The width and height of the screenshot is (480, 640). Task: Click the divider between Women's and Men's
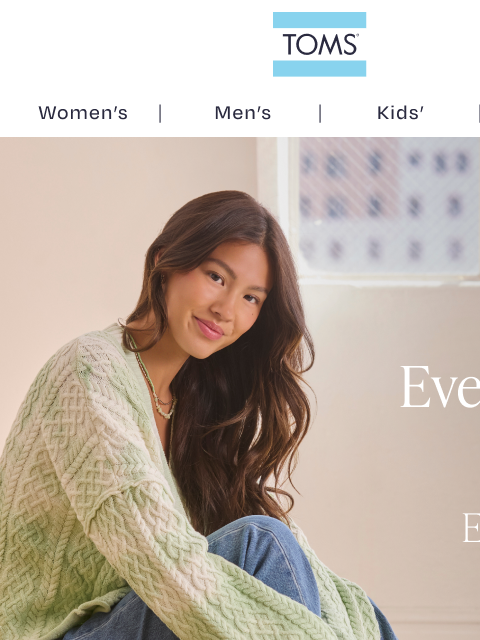pos(160,113)
